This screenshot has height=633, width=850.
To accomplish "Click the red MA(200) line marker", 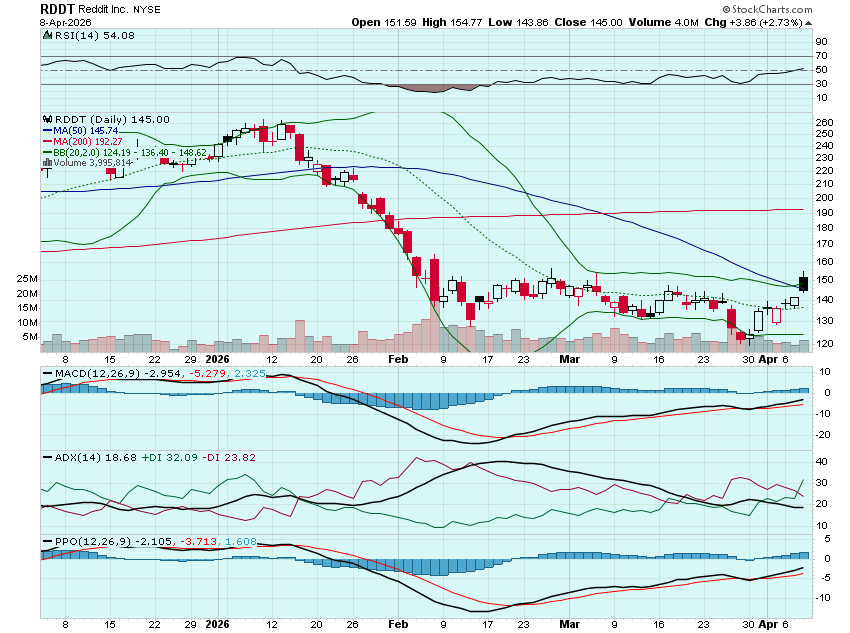I will [x=47, y=142].
